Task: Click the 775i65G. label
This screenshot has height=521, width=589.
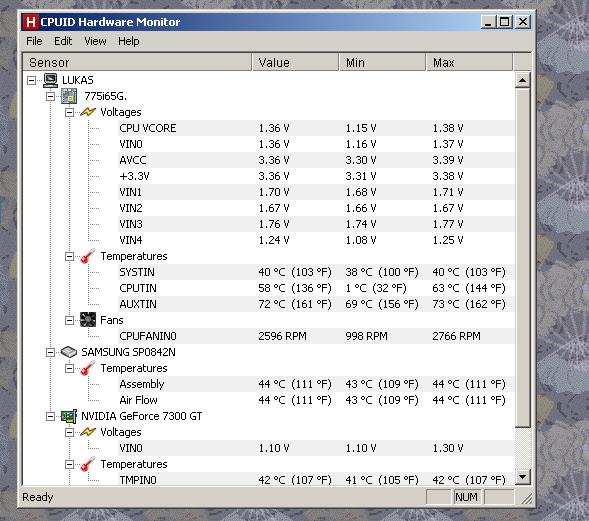Action: click(x=106, y=96)
